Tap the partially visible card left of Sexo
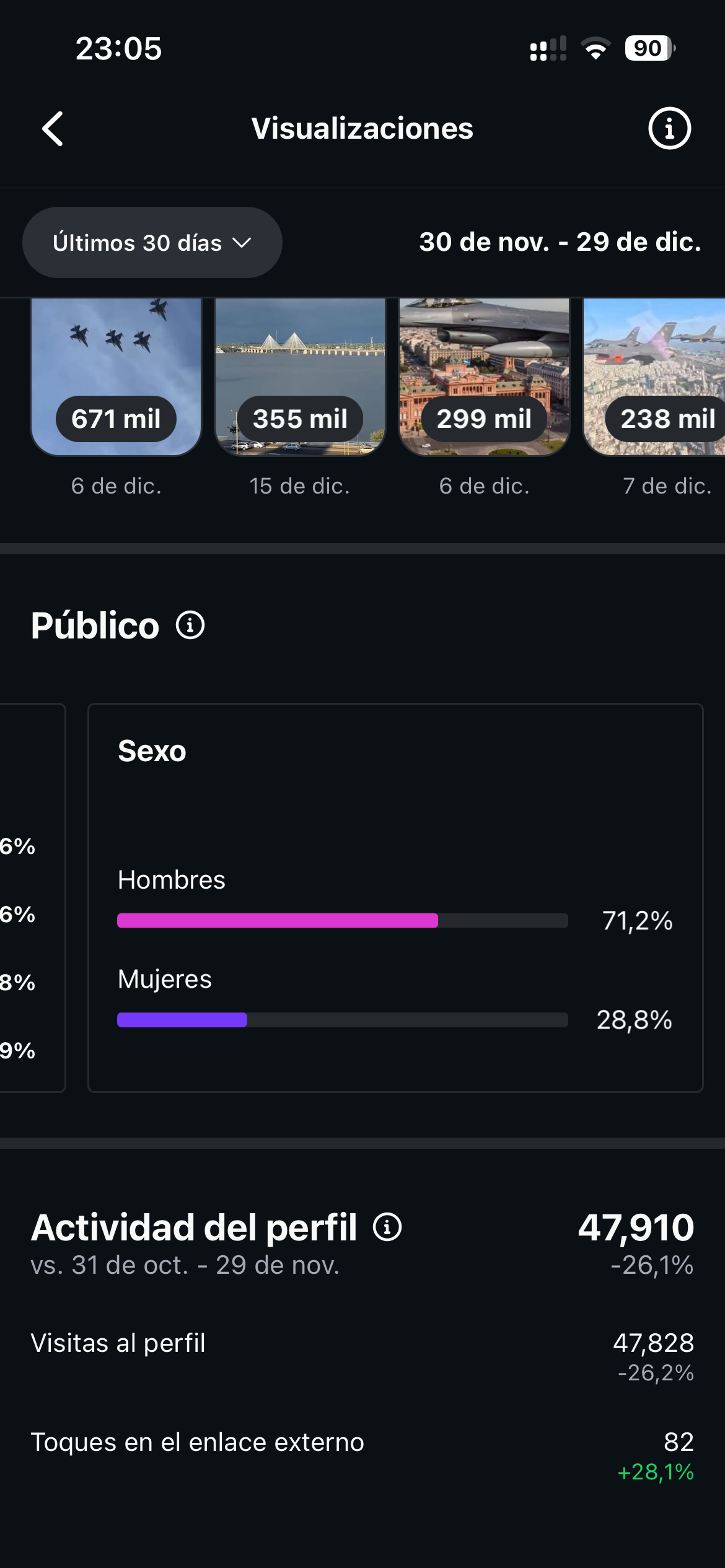The width and height of the screenshot is (725, 1568). coord(32,898)
